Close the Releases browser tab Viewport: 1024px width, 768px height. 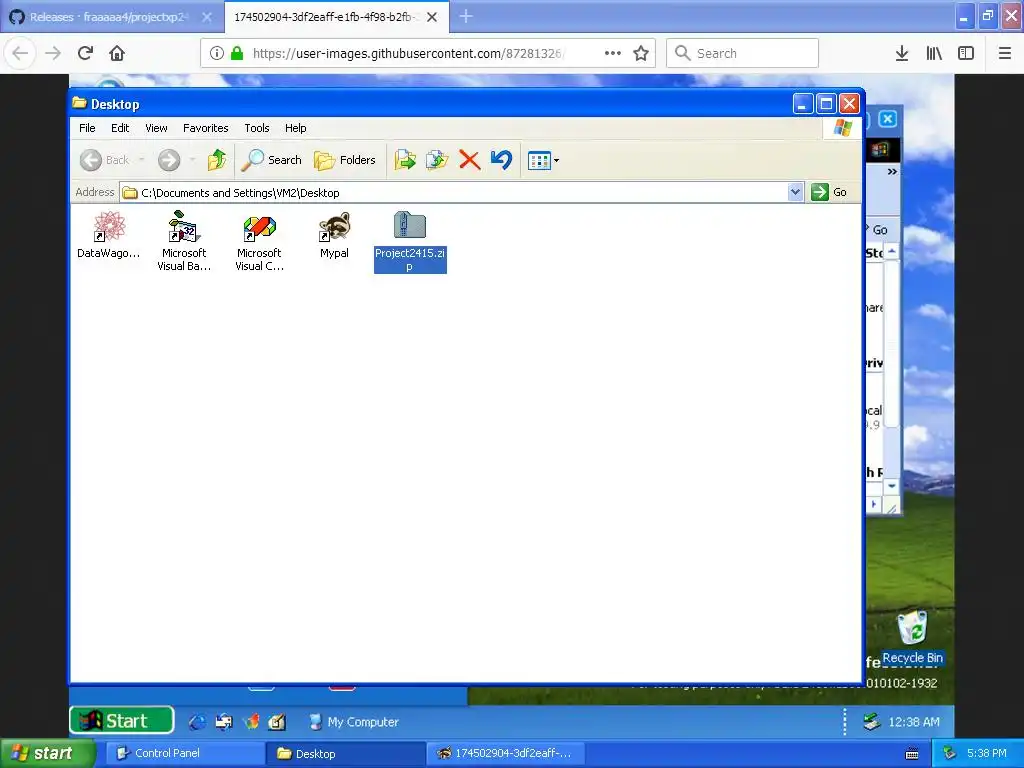click(x=207, y=17)
